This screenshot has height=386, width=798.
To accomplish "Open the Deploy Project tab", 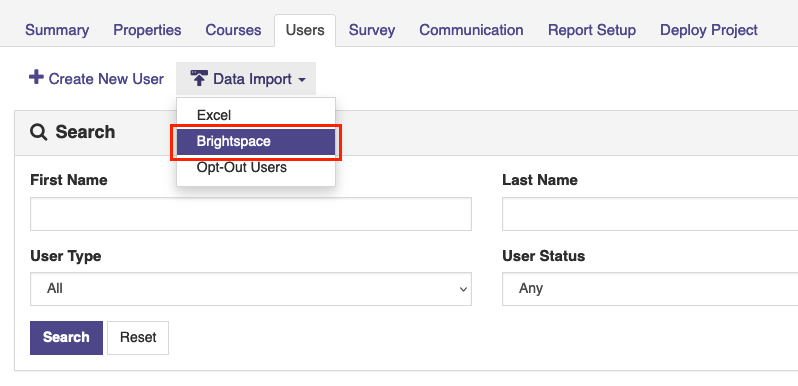I will 709,30.
